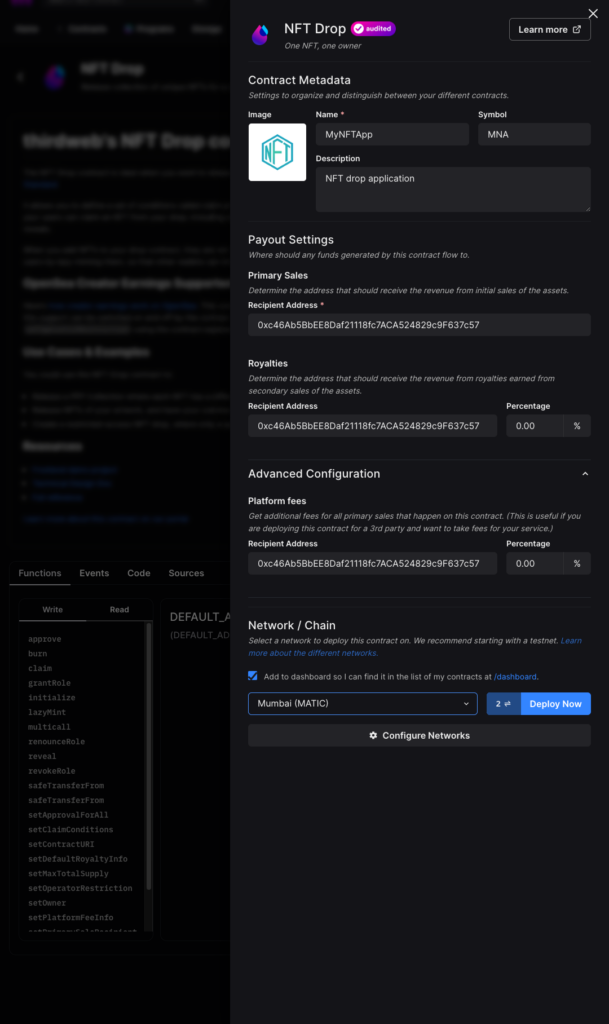Screen dimensions: 609x1024
Task: Select the setClaimConditions function
Action: tap(70, 829)
